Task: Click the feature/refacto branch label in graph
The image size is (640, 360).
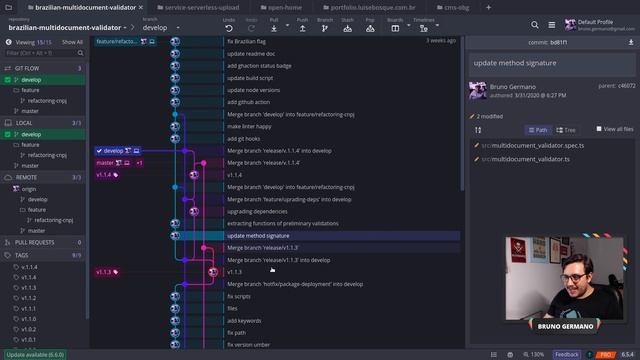Action: tap(125, 41)
